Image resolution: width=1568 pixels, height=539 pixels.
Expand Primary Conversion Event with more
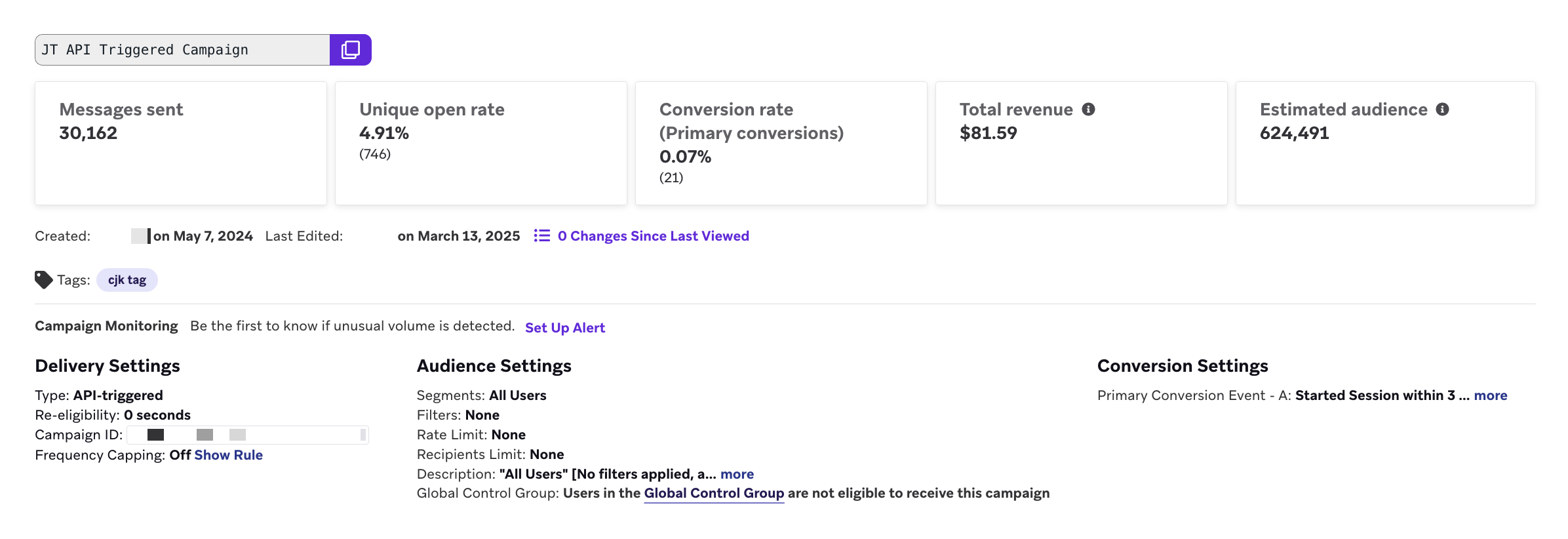1490,395
